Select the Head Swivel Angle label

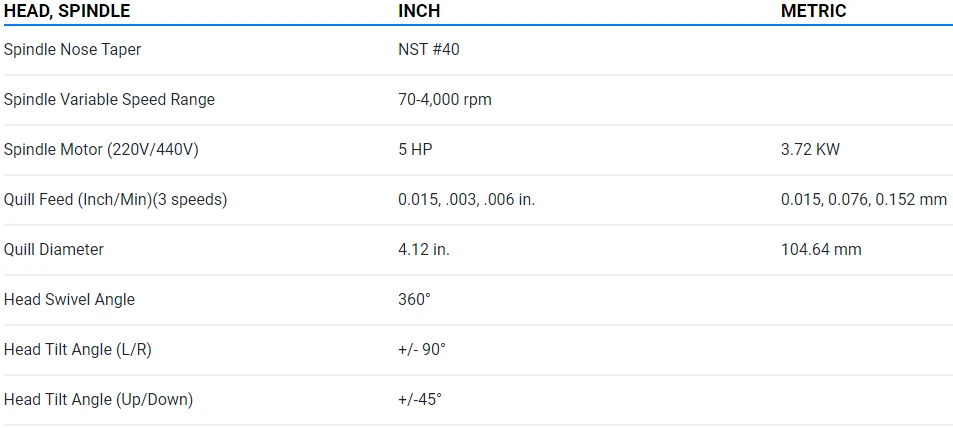point(69,299)
